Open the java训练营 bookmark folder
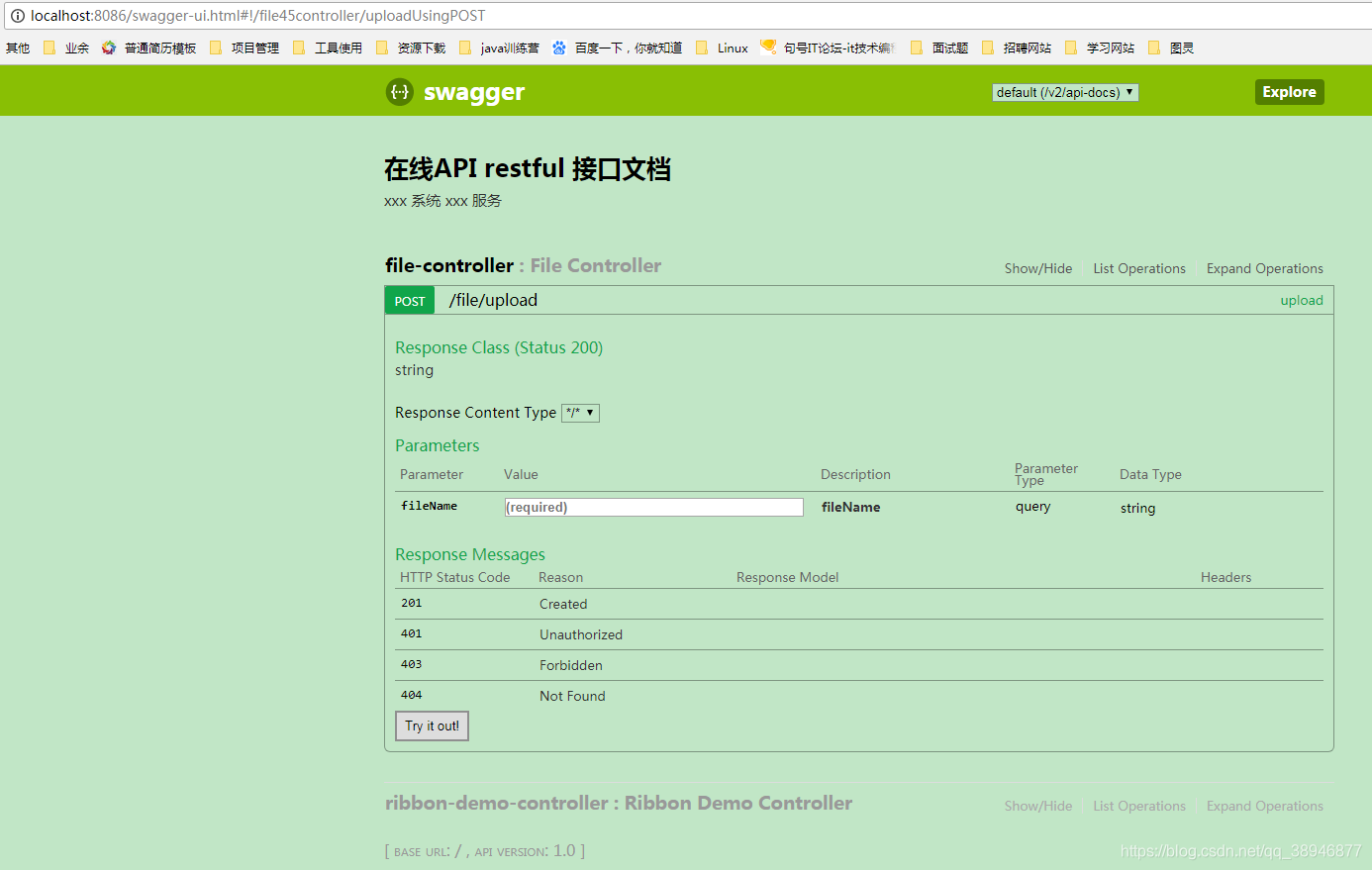 [499, 48]
